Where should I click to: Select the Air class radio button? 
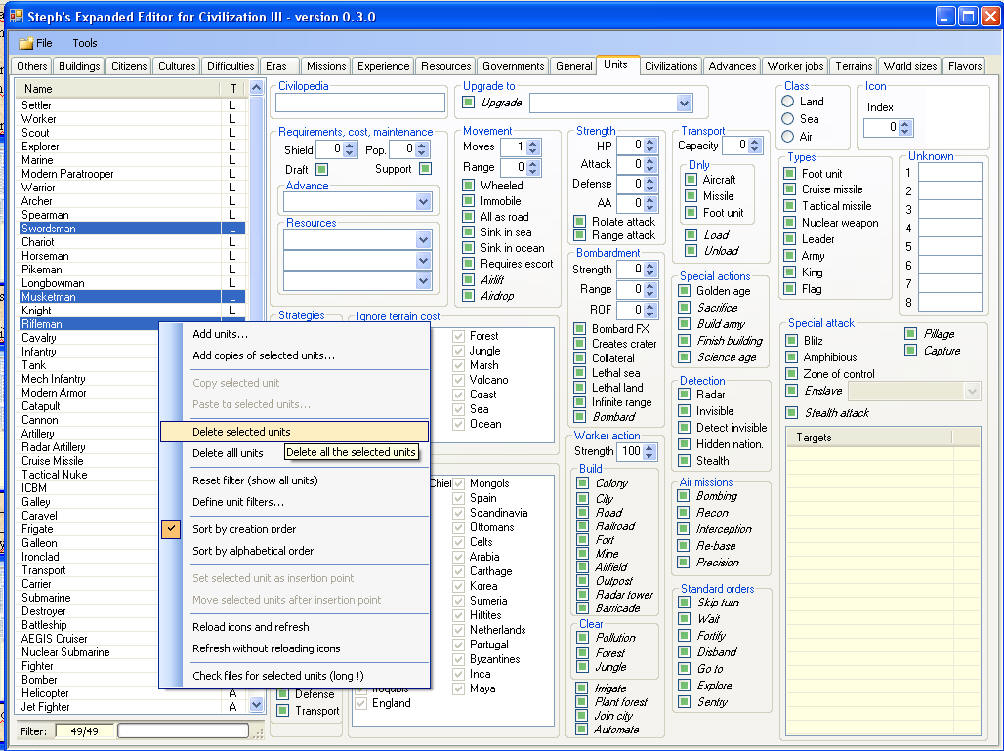(788, 136)
